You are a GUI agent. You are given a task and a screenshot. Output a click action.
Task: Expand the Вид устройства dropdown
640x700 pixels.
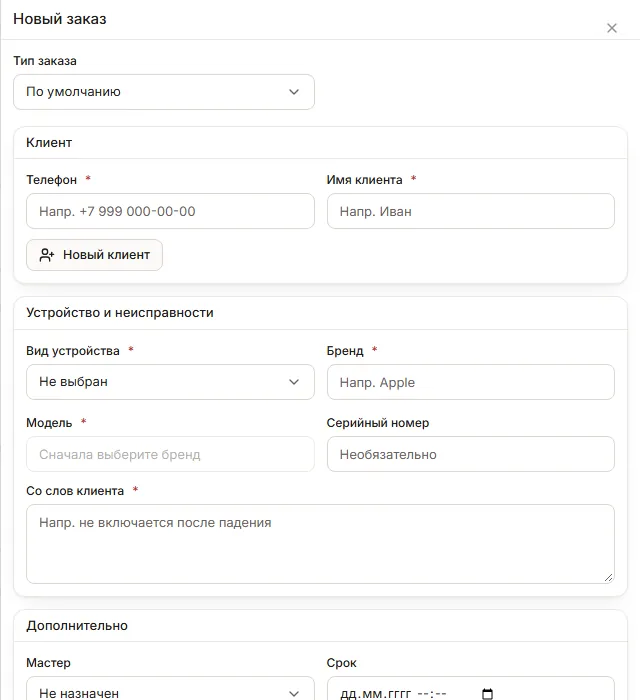170,382
